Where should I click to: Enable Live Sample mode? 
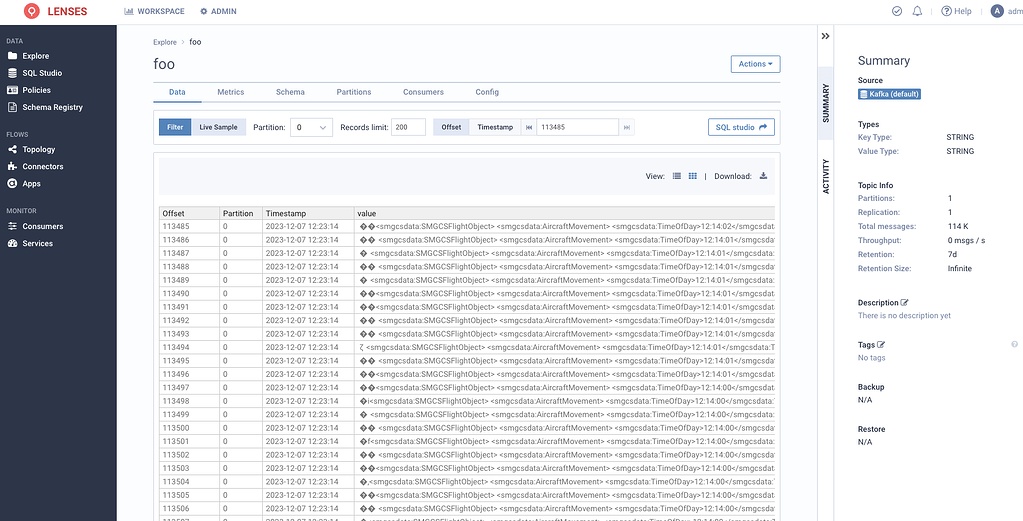(218, 127)
